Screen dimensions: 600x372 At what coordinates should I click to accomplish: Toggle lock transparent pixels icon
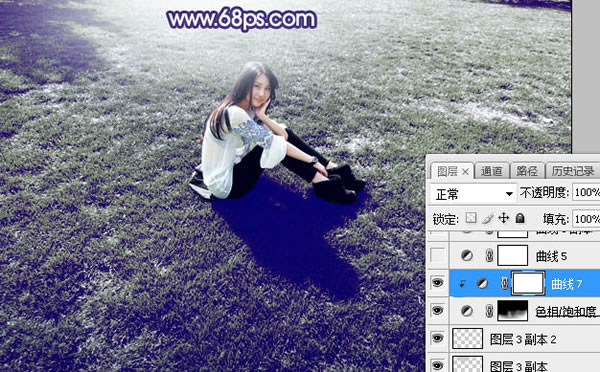tap(471, 218)
